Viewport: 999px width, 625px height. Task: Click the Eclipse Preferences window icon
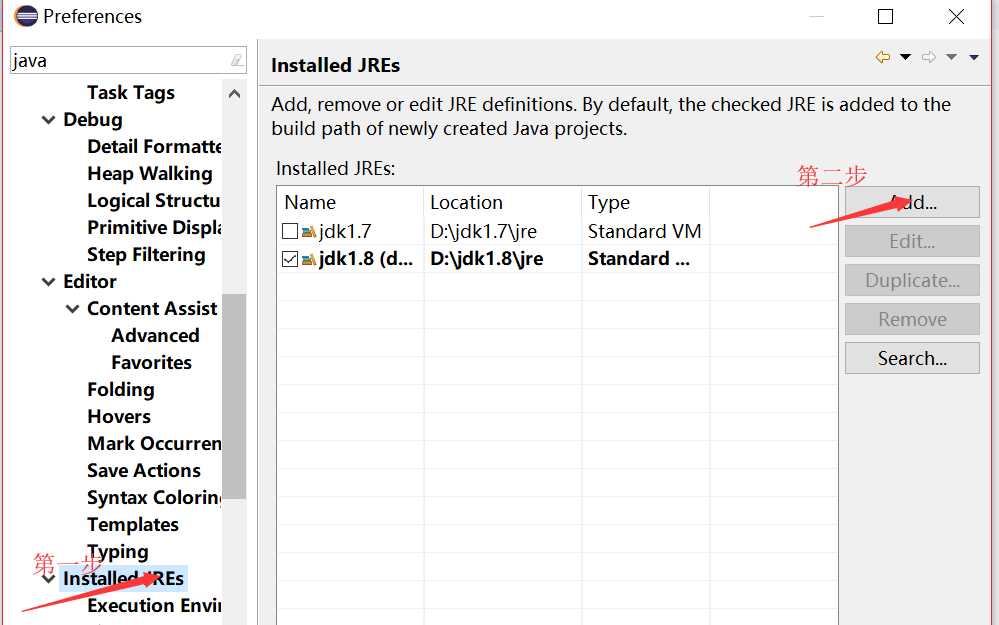tap(26, 16)
